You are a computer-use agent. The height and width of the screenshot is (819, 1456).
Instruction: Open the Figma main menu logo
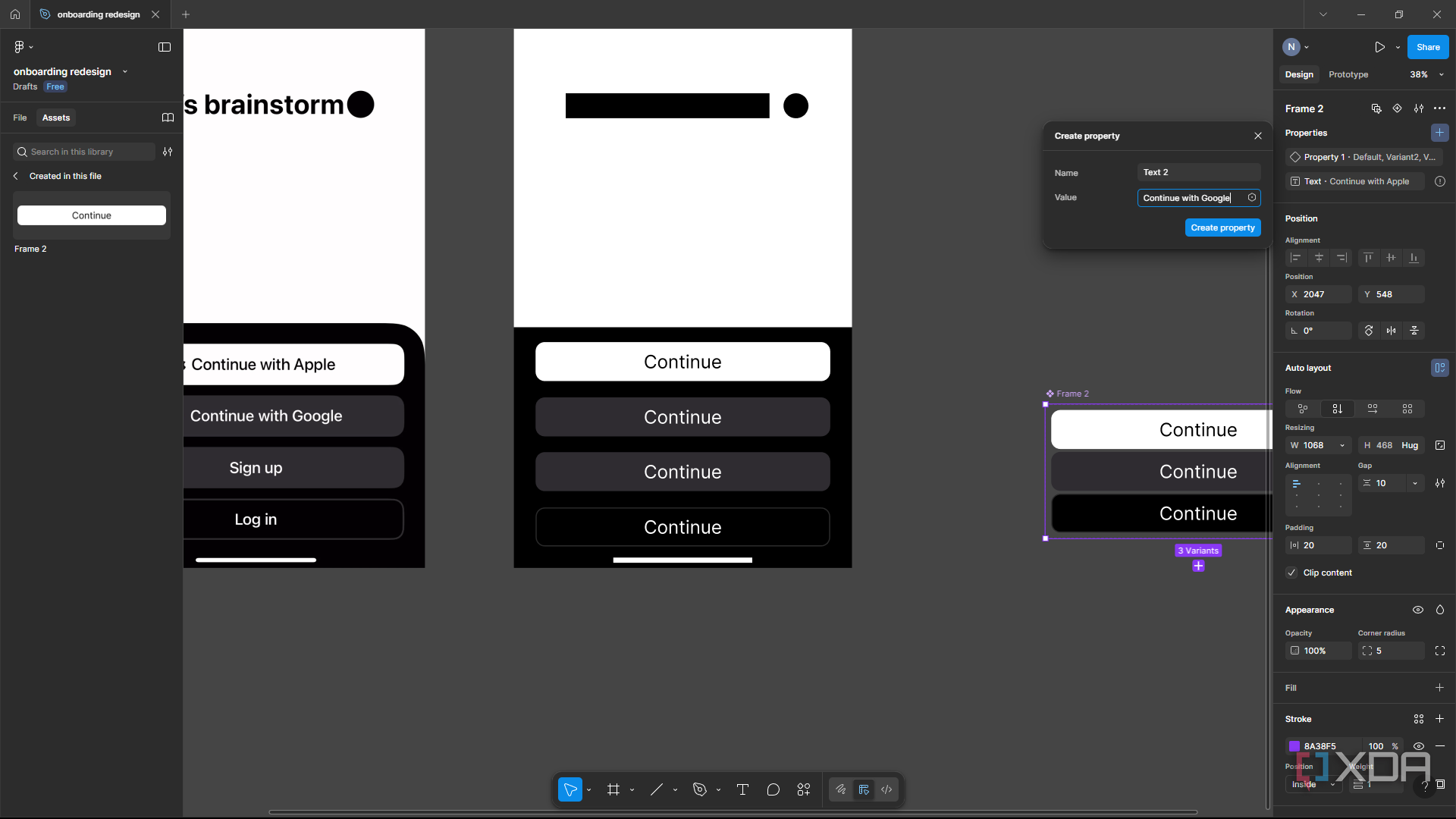[x=20, y=47]
